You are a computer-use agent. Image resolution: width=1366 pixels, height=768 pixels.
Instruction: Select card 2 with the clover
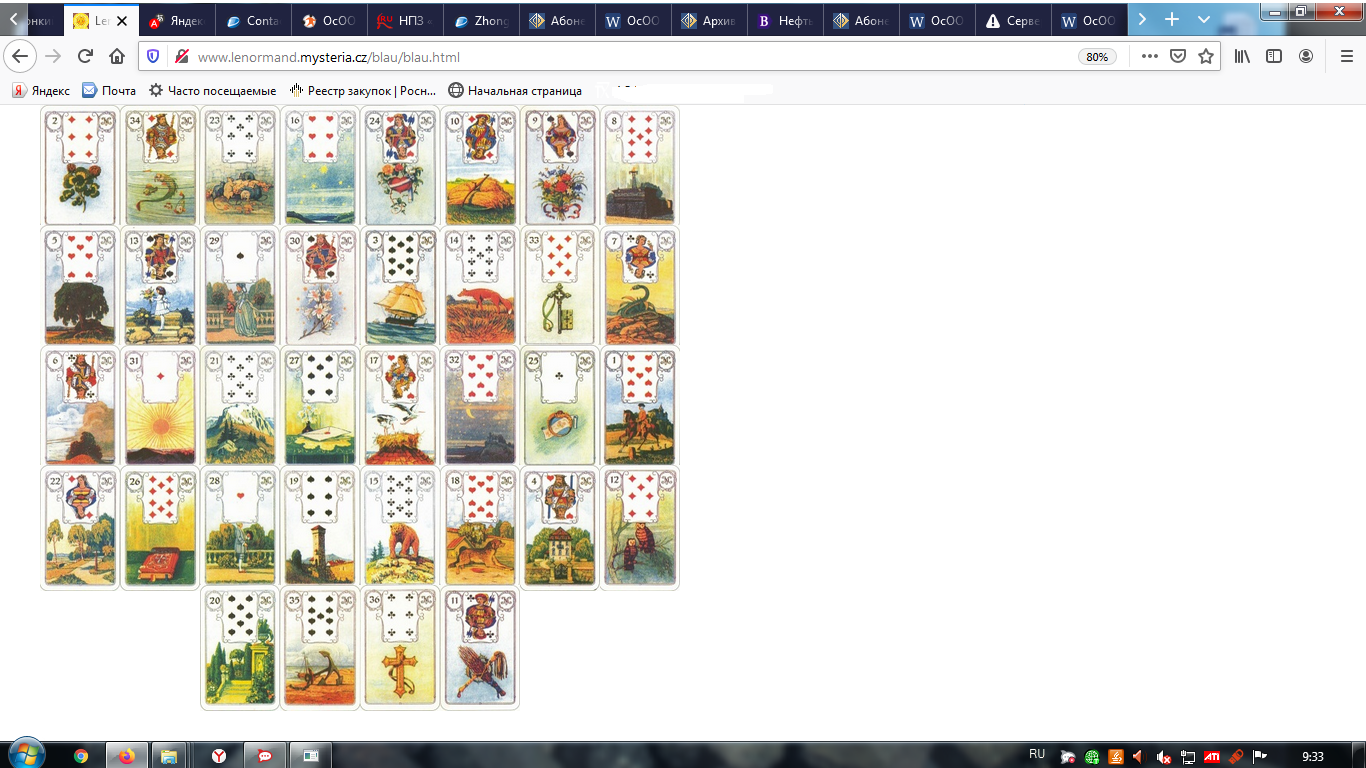point(80,167)
